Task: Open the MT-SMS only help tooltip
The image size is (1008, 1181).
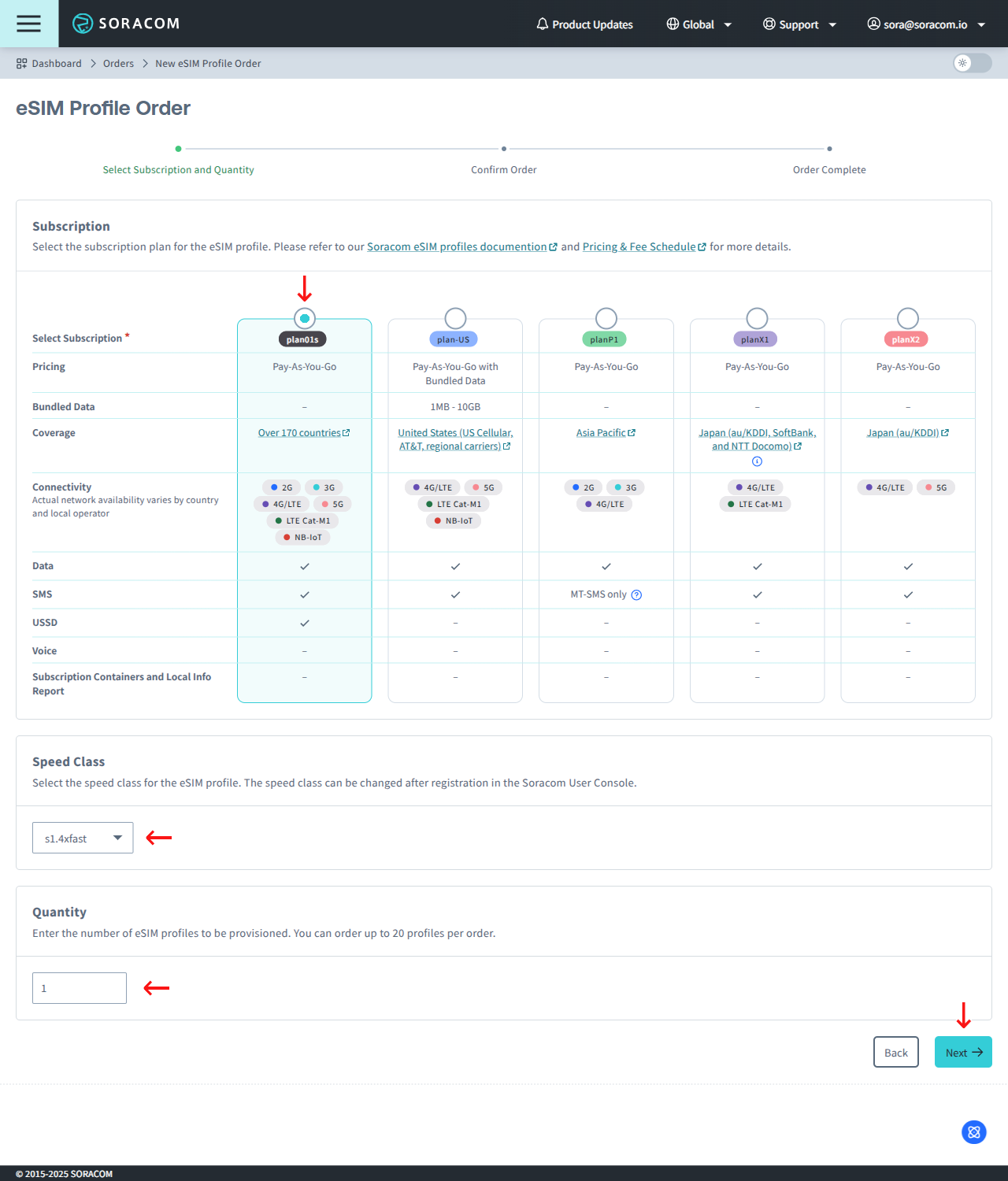Action: point(636,594)
